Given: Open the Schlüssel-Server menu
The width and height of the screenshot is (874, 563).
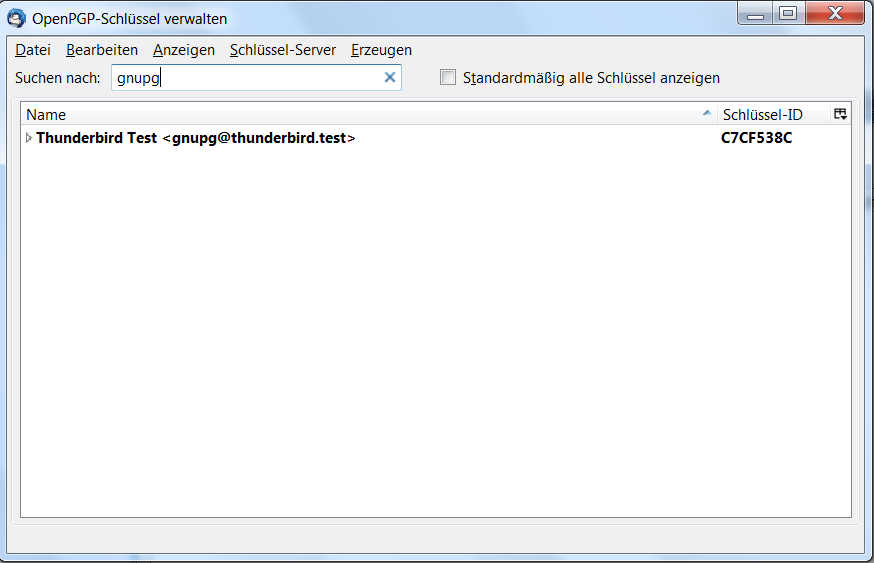Looking at the screenshot, I should 283,50.
